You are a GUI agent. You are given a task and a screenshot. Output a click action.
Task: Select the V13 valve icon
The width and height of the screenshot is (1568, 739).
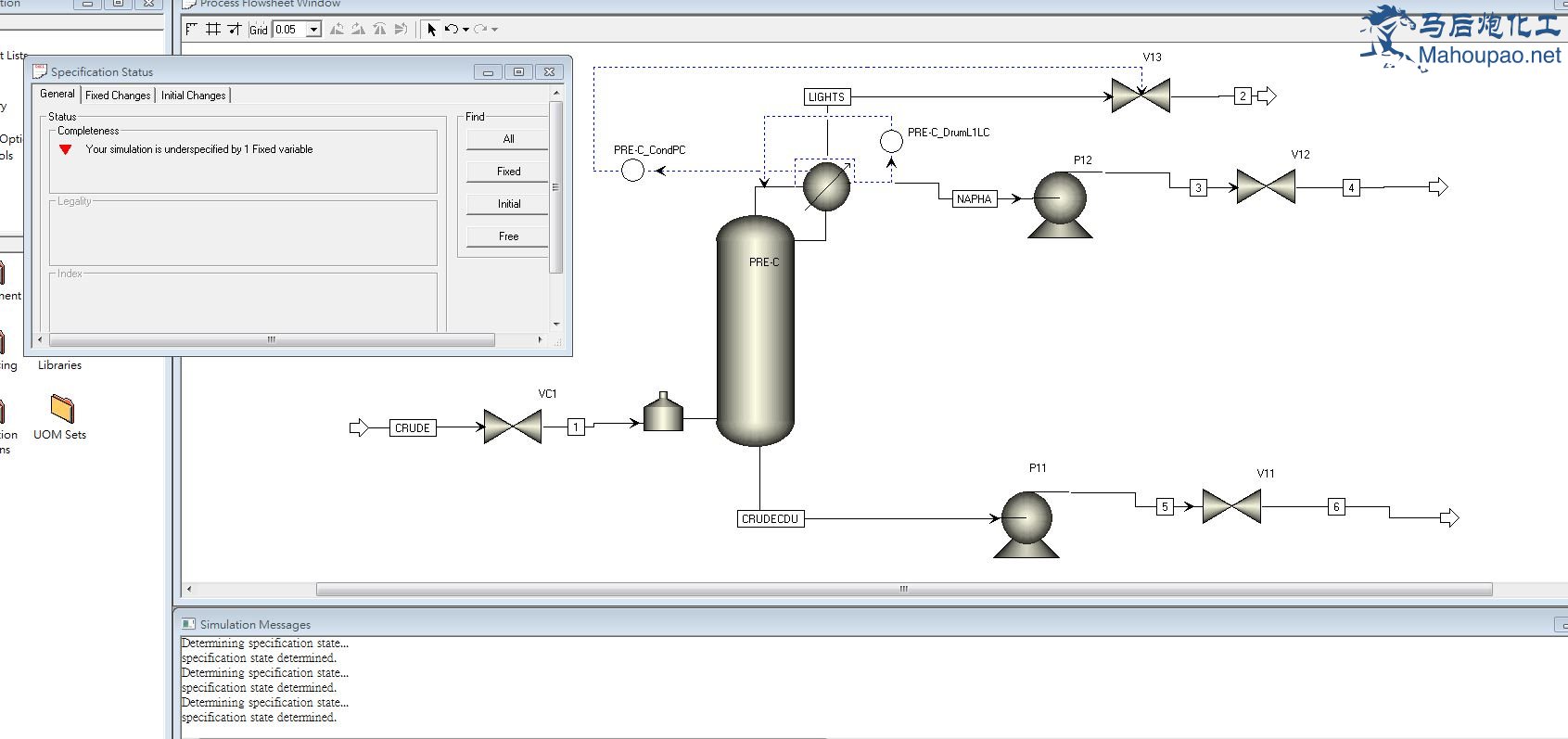1141,96
